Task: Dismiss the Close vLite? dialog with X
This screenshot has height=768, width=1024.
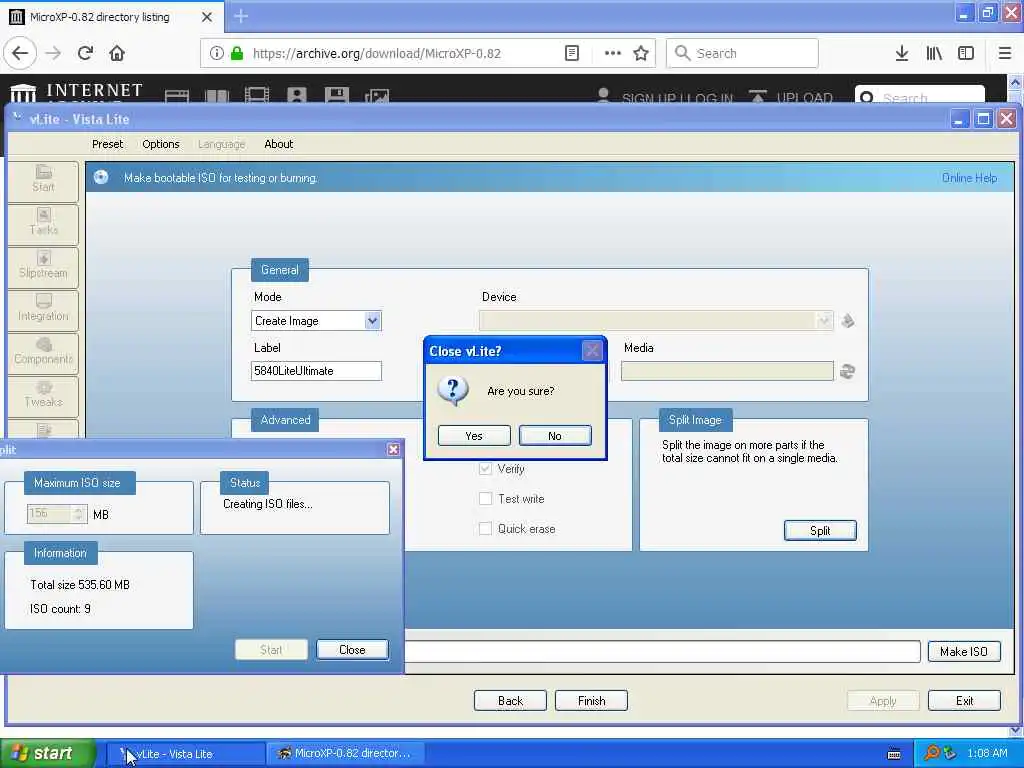Action: pyautogui.click(x=592, y=351)
